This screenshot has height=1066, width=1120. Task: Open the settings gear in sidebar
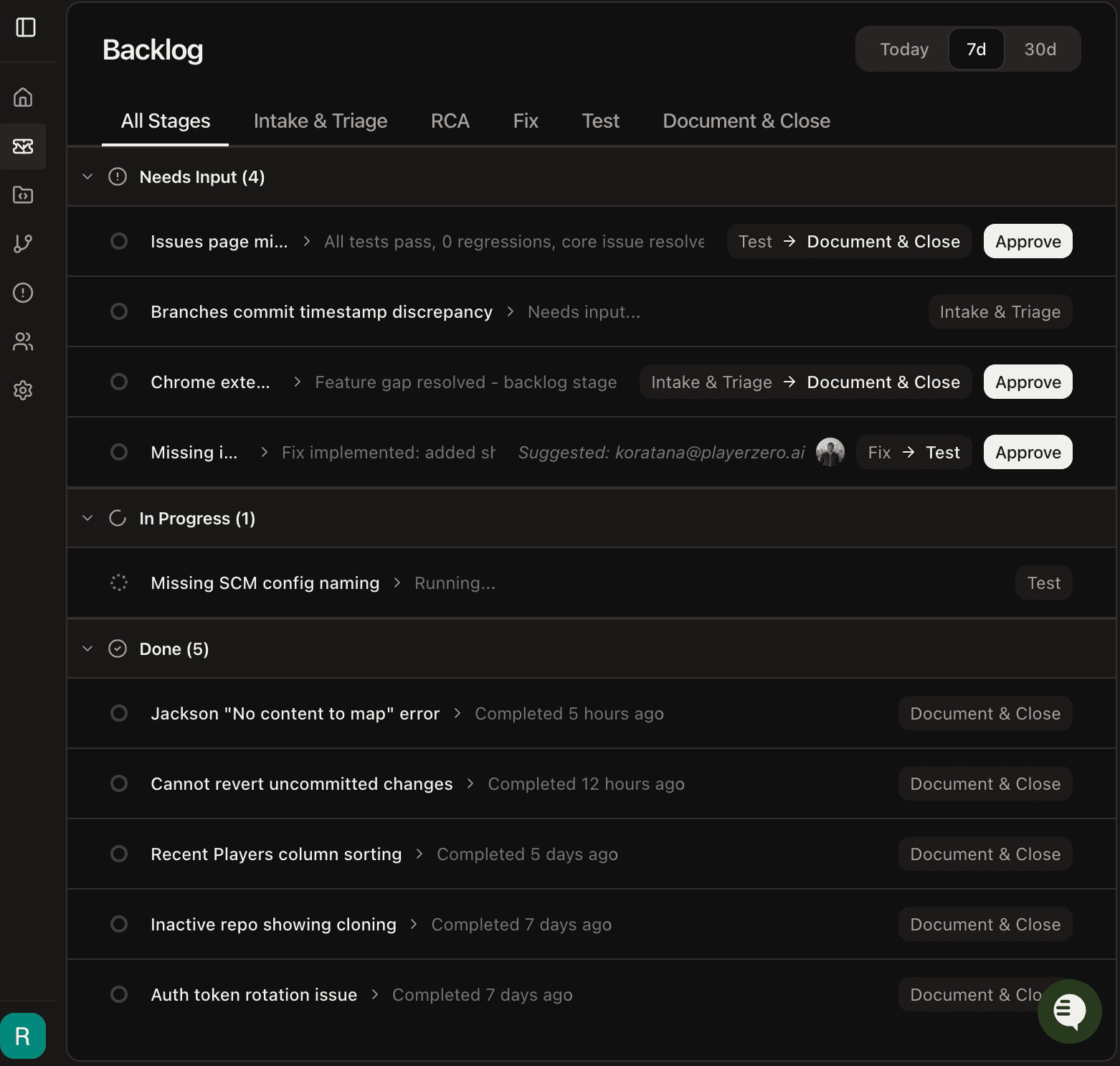pyautogui.click(x=23, y=390)
